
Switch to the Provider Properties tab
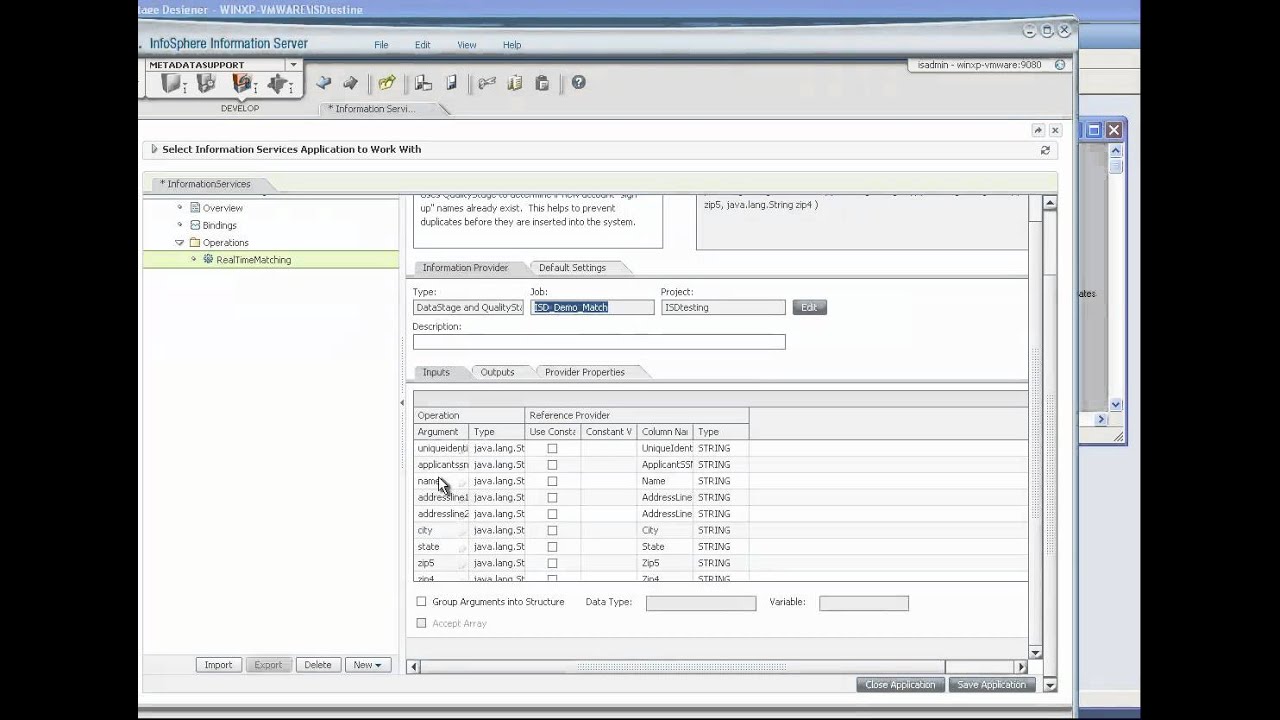point(585,372)
